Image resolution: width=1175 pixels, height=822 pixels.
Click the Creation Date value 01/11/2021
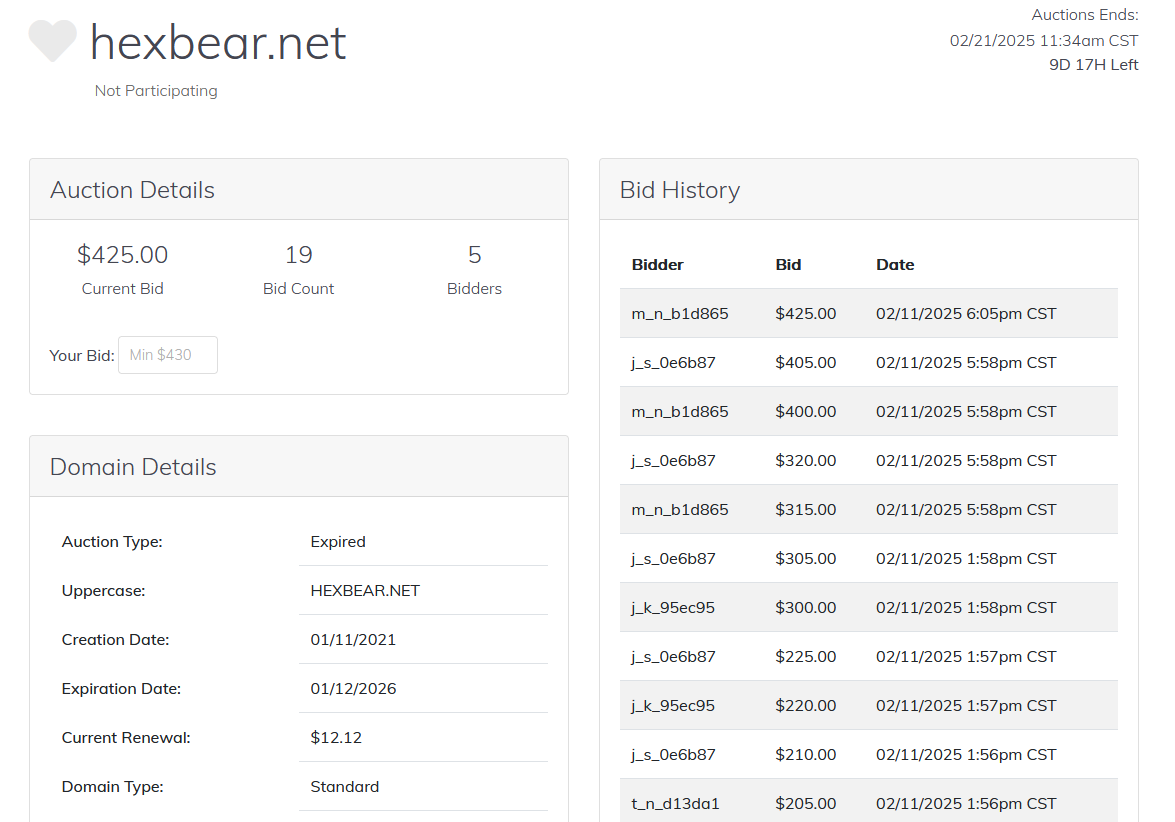tap(353, 640)
